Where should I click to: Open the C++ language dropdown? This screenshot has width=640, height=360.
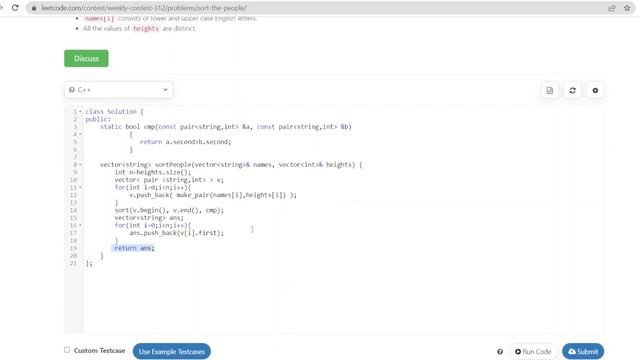[x=118, y=90]
